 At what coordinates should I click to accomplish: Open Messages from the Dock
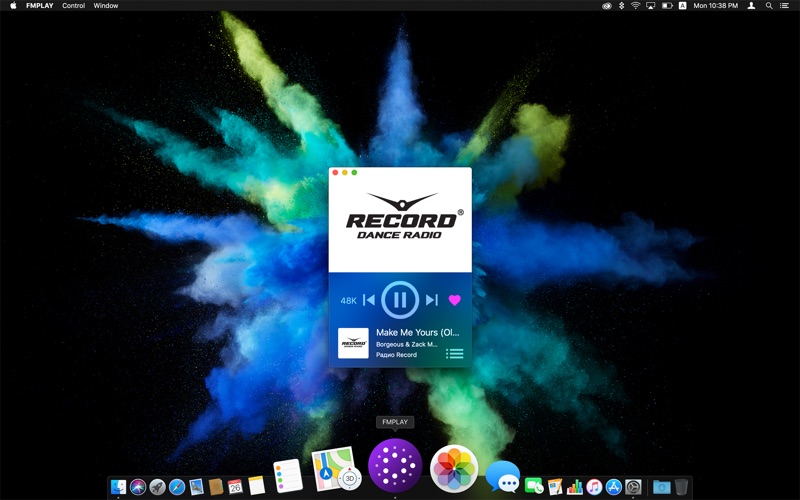(x=503, y=477)
